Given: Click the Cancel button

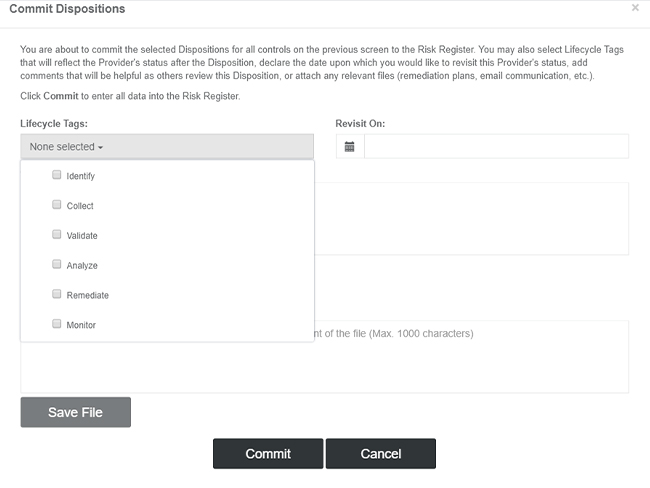Looking at the screenshot, I should coord(381,454).
